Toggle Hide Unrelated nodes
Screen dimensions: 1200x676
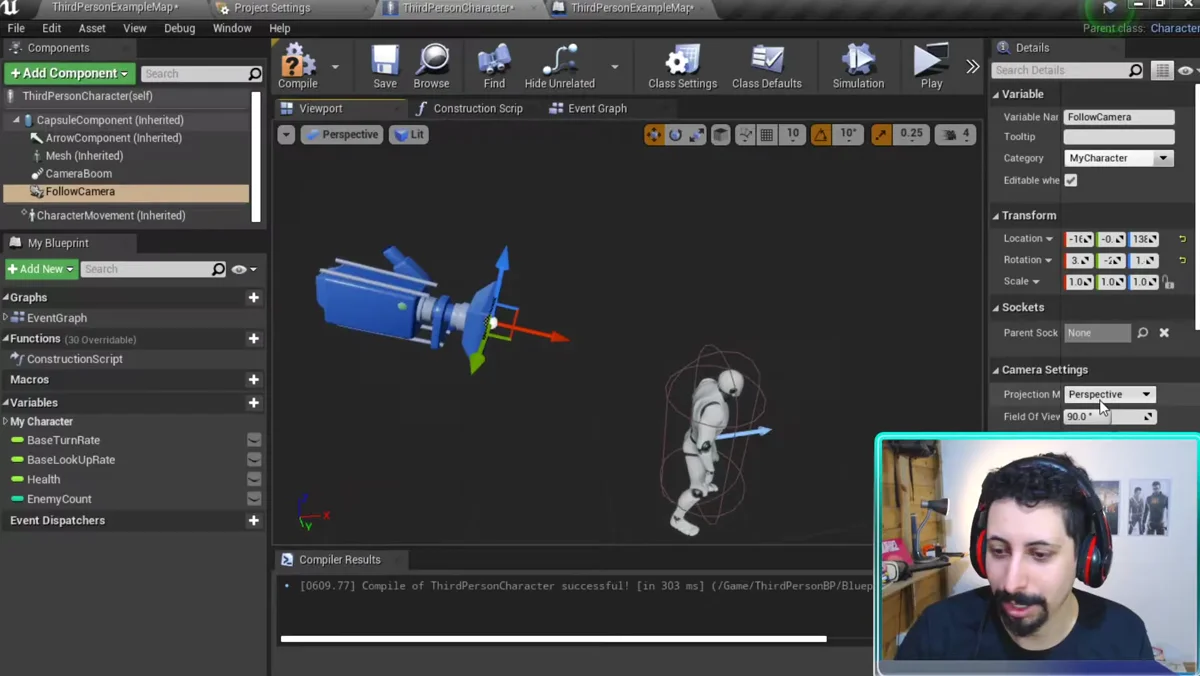tap(559, 66)
